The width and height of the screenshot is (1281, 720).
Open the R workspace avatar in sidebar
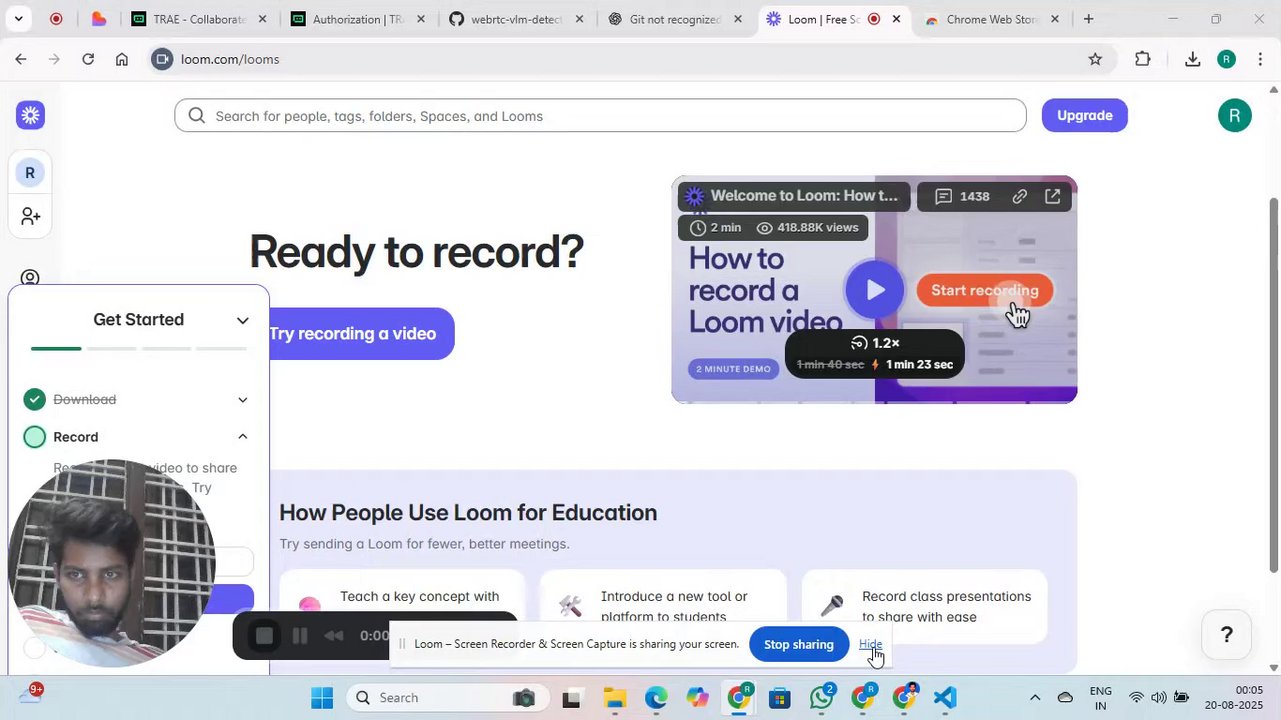click(x=30, y=173)
